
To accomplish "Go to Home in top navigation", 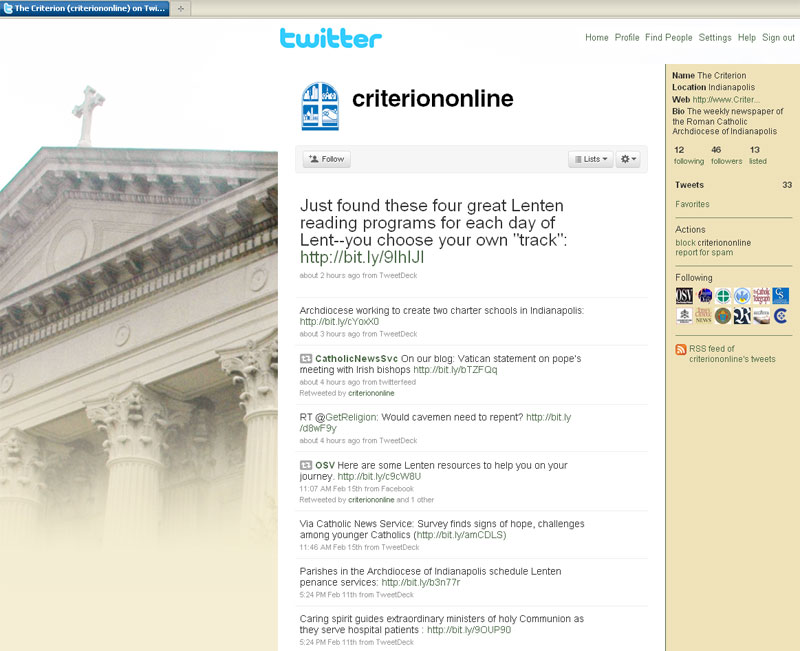I will pos(596,38).
